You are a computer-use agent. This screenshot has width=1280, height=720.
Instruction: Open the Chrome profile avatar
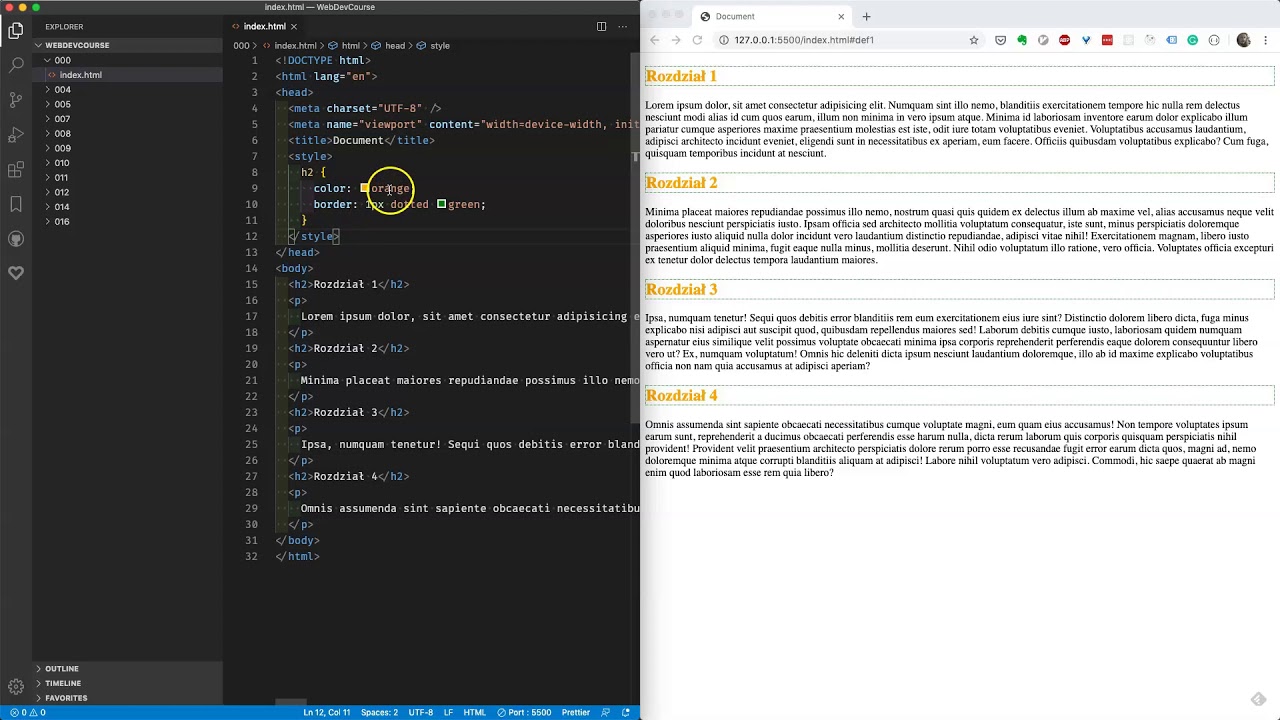pos(1243,40)
